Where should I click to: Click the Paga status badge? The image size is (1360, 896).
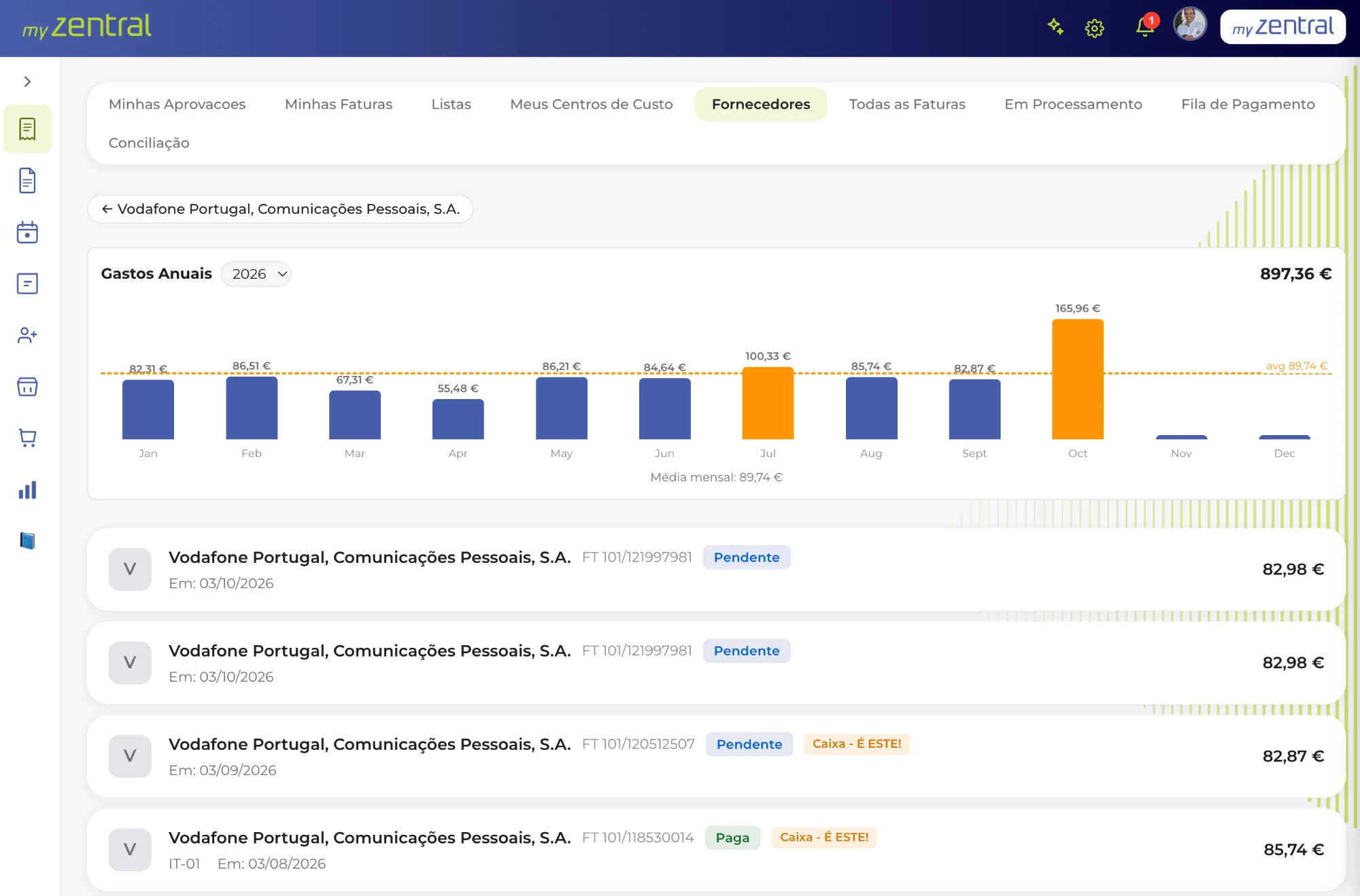coord(732,838)
